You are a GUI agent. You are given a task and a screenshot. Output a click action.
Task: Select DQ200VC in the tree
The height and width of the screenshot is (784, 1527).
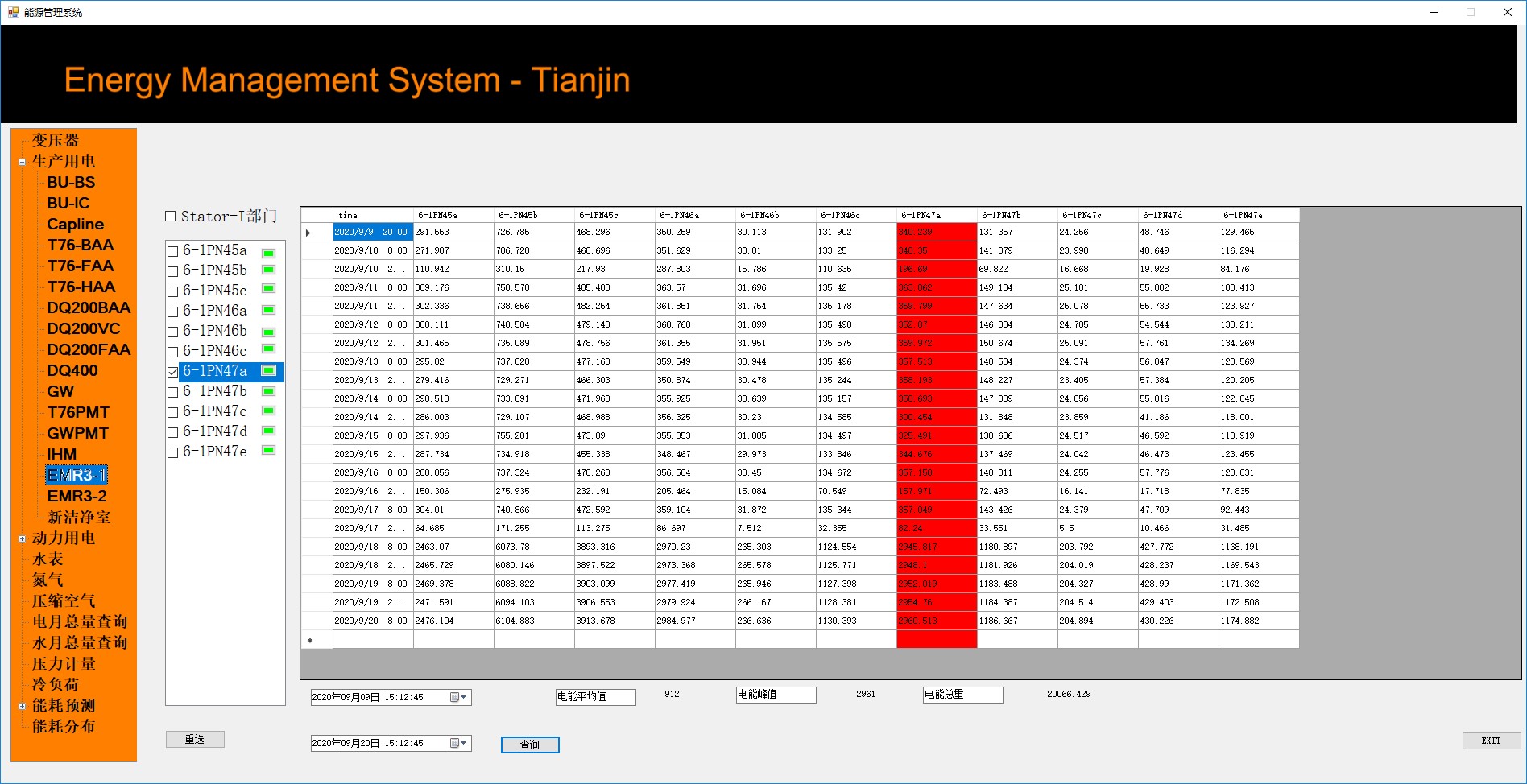pos(84,328)
